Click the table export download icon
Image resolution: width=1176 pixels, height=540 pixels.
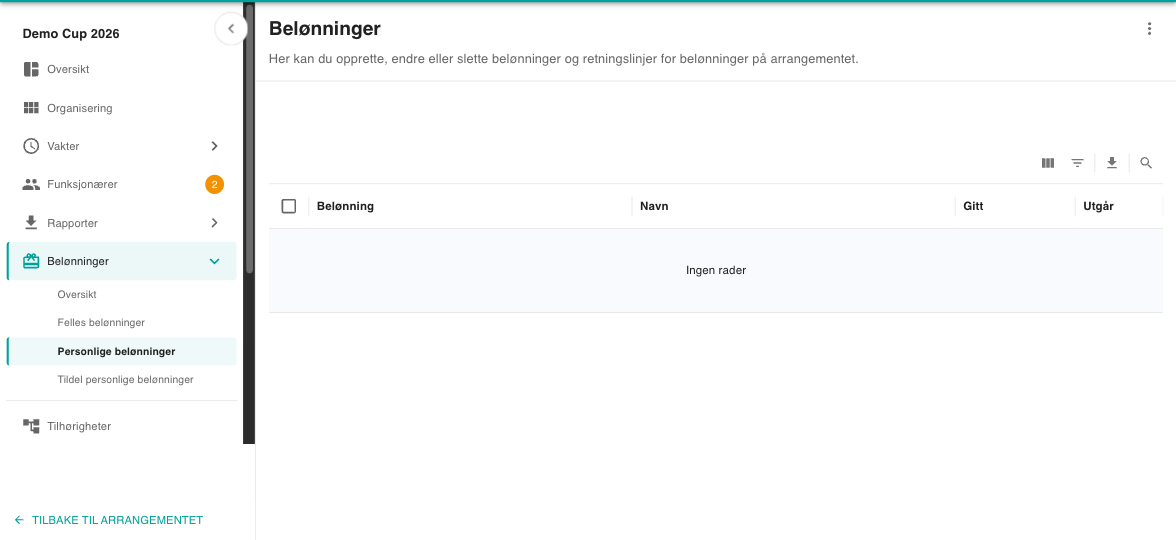pyautogui.click(x=1112, y=163)
